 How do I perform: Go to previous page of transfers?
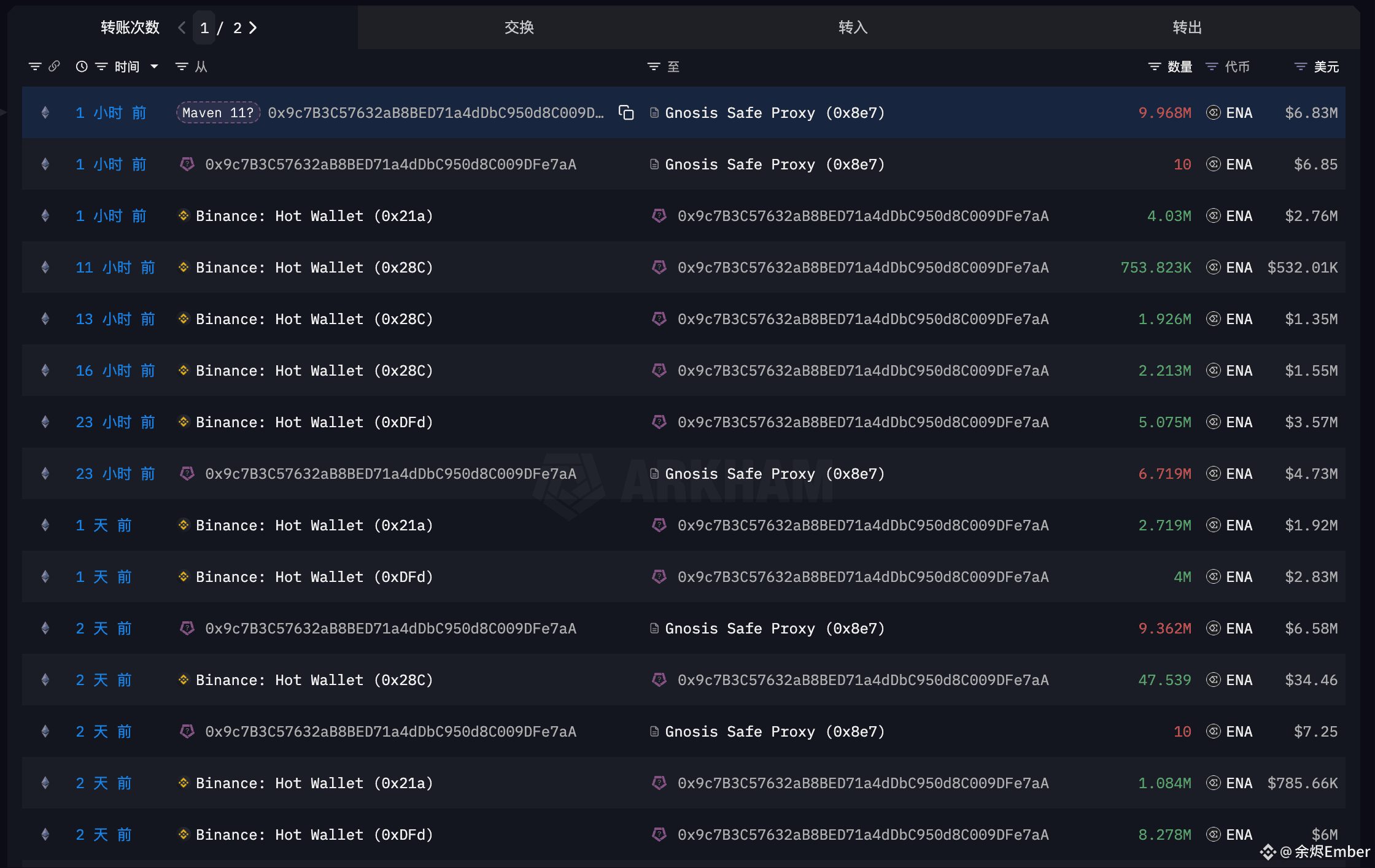coord(182,28)
